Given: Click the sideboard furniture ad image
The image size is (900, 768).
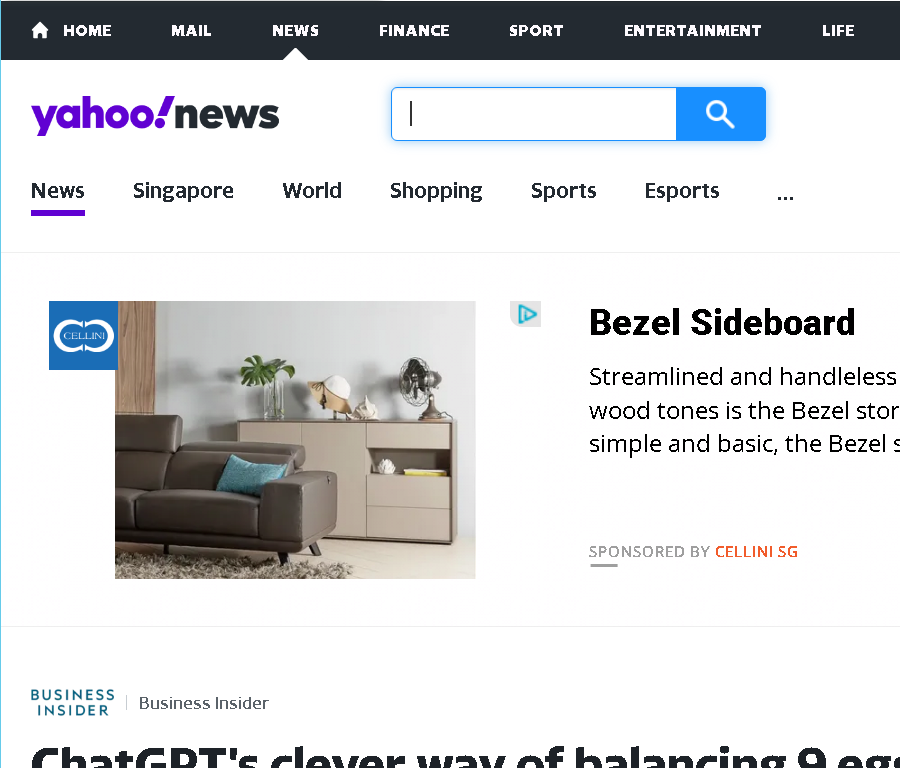Looking at the screenshot, I should tap(295, 440).
